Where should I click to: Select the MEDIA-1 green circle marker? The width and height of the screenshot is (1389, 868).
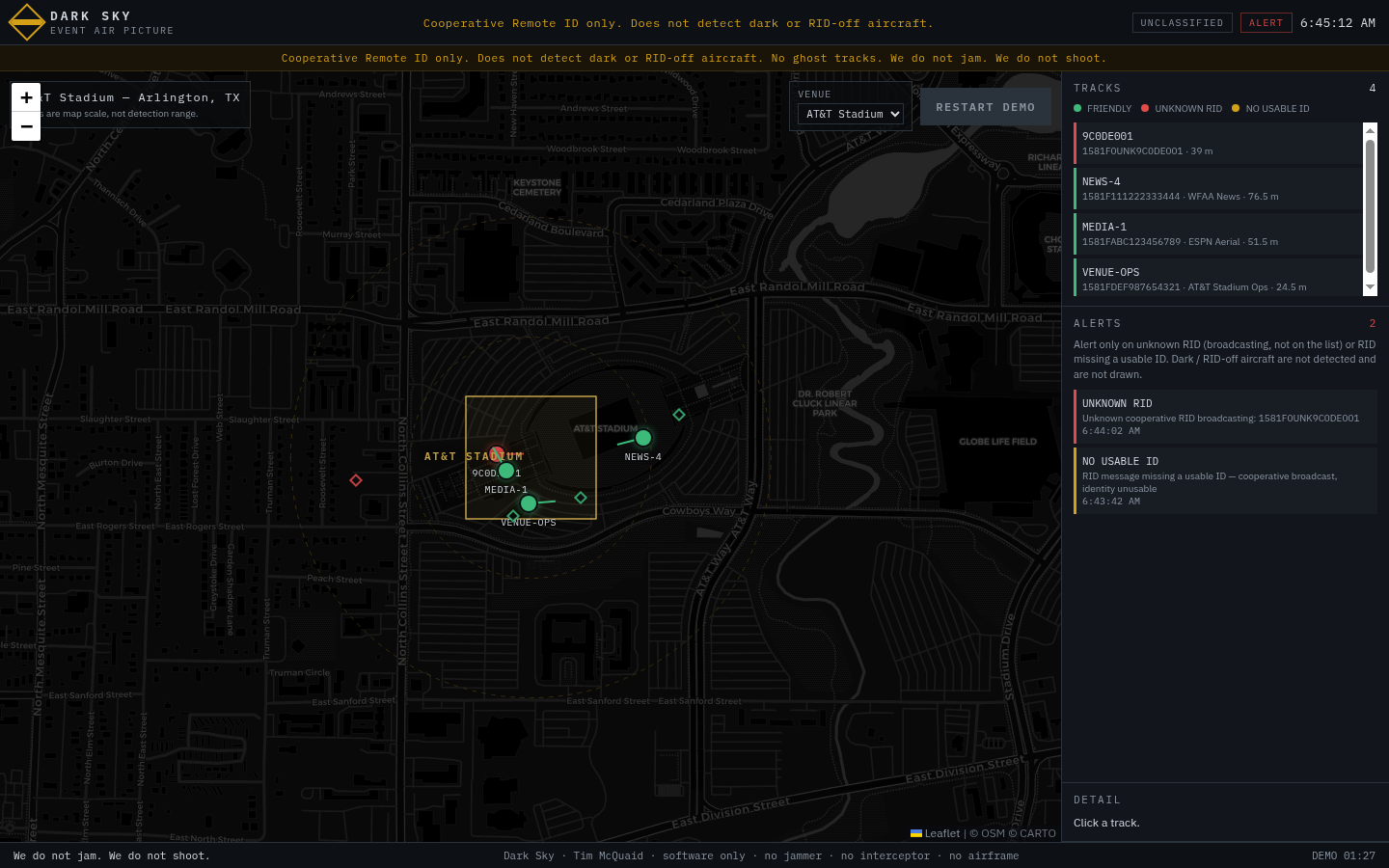coord(506,471)
